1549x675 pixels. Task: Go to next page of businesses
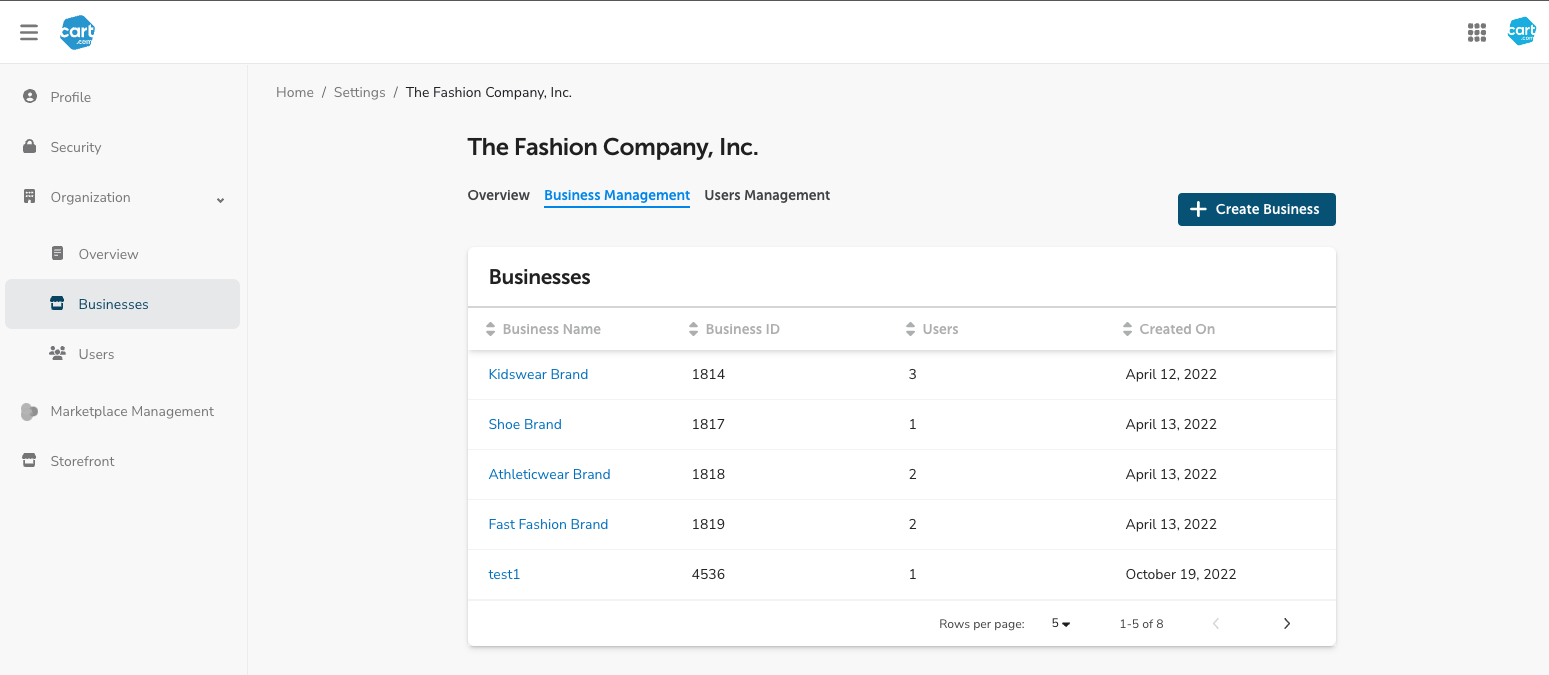pos(1286,624)
